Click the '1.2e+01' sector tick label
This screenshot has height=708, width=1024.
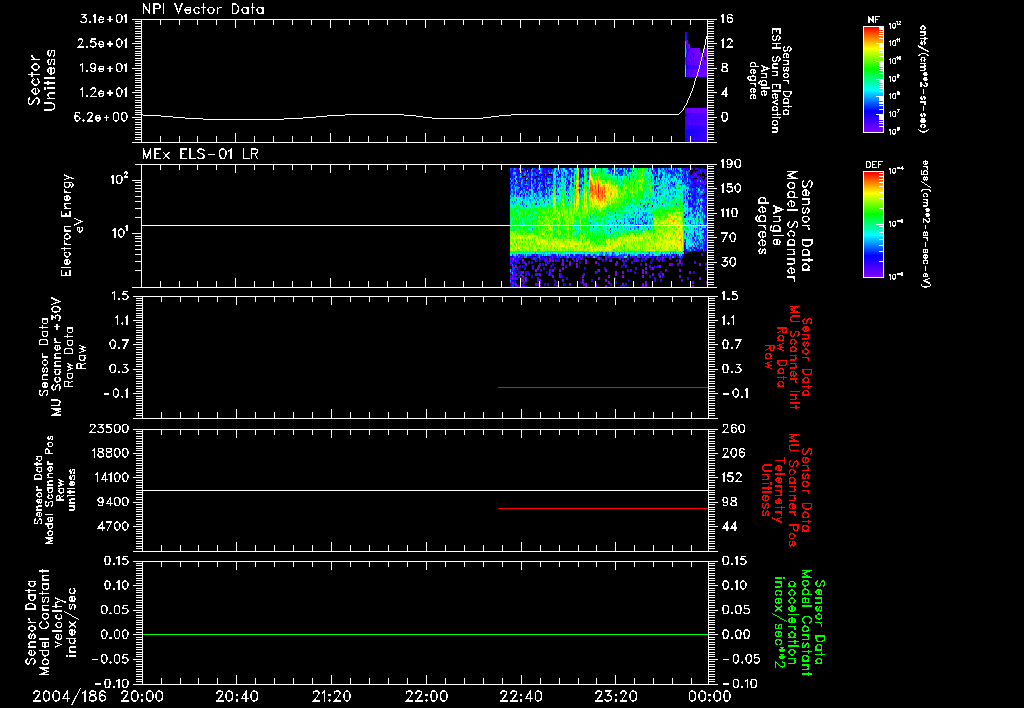(x=104, y=93)
